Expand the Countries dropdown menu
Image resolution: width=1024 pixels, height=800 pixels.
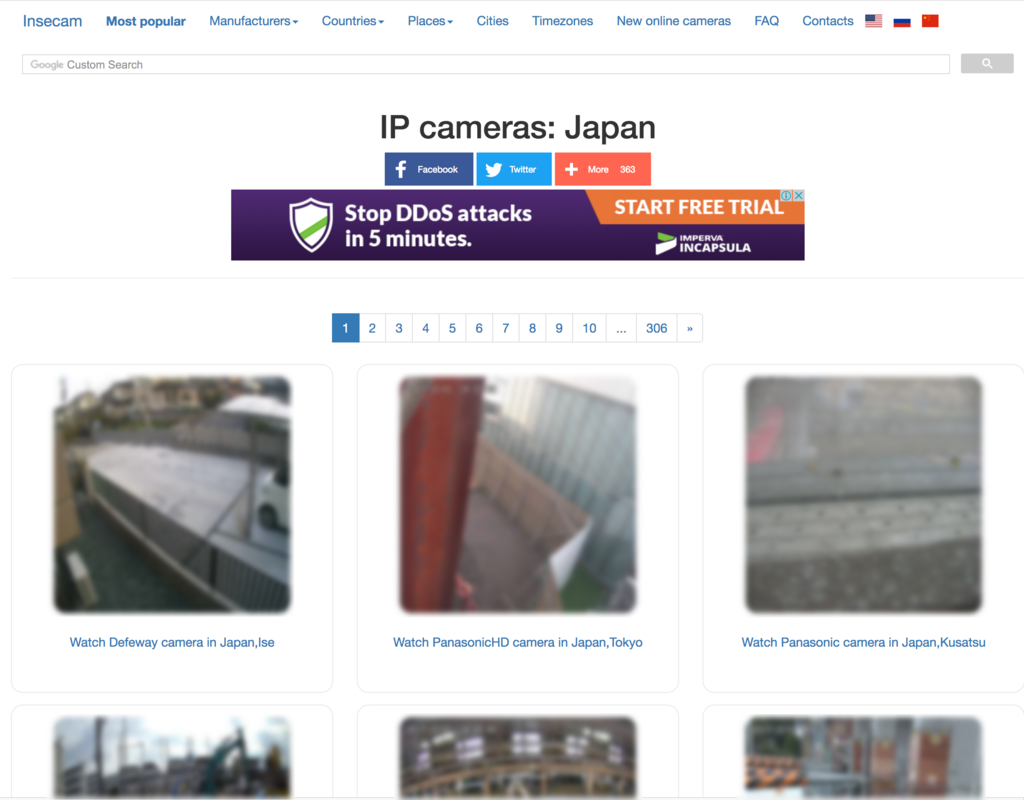tap(353, 21)
